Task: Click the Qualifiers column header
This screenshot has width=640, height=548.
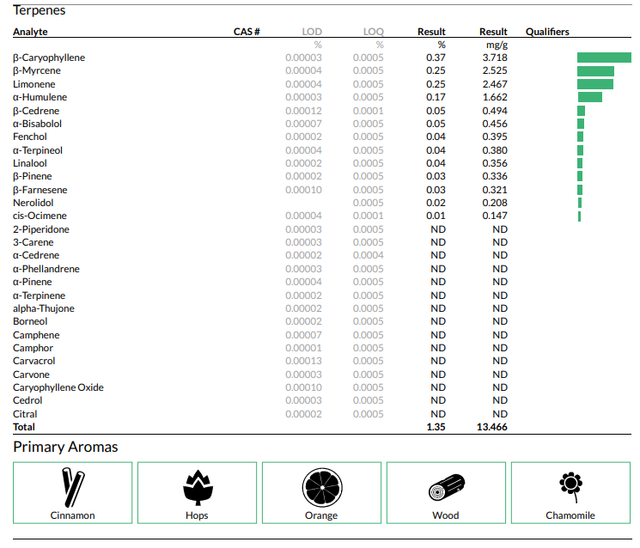Action: [x=547, y=32]
